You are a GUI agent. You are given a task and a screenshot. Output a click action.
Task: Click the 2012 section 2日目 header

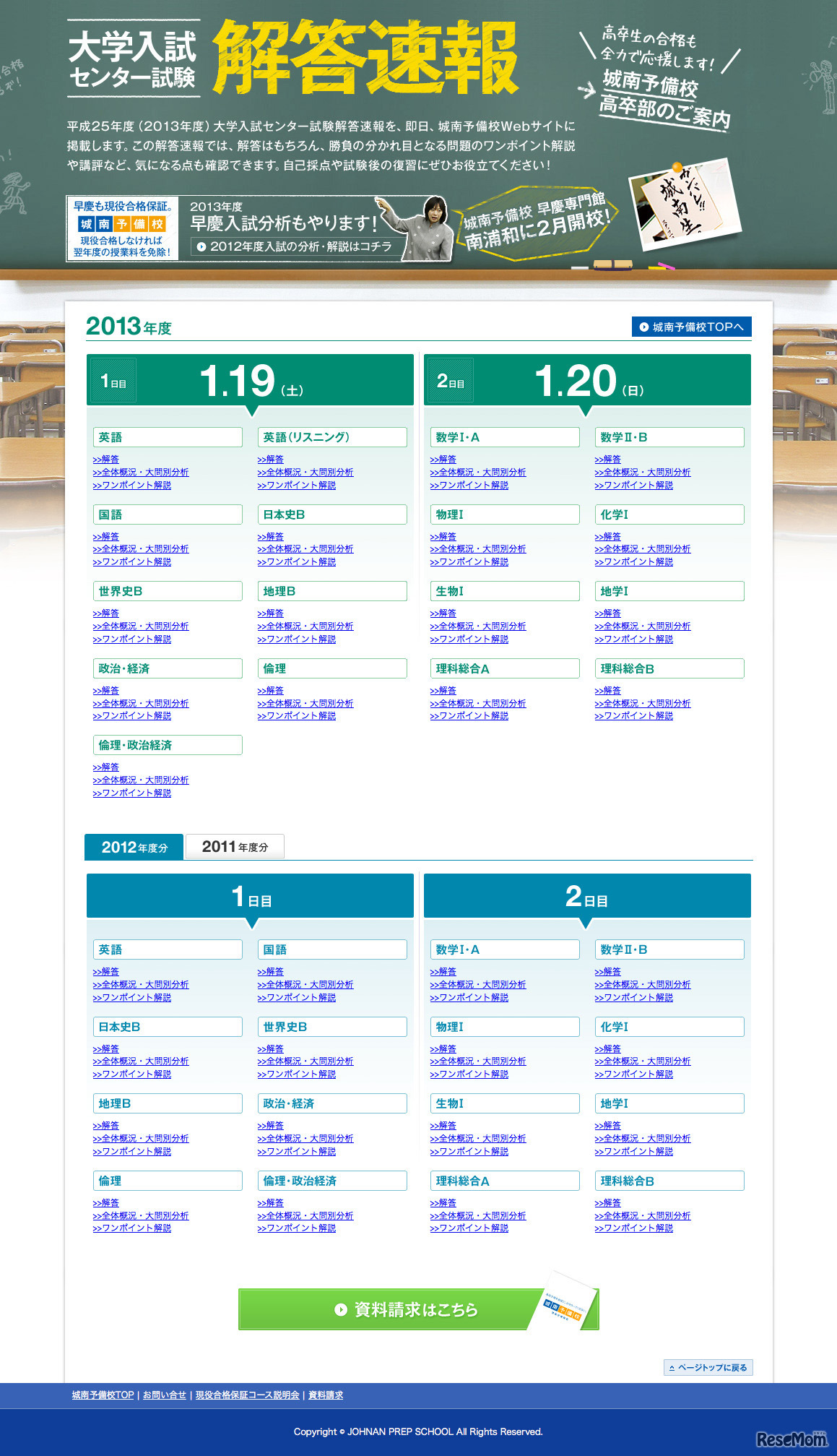[x=587, y=896]
